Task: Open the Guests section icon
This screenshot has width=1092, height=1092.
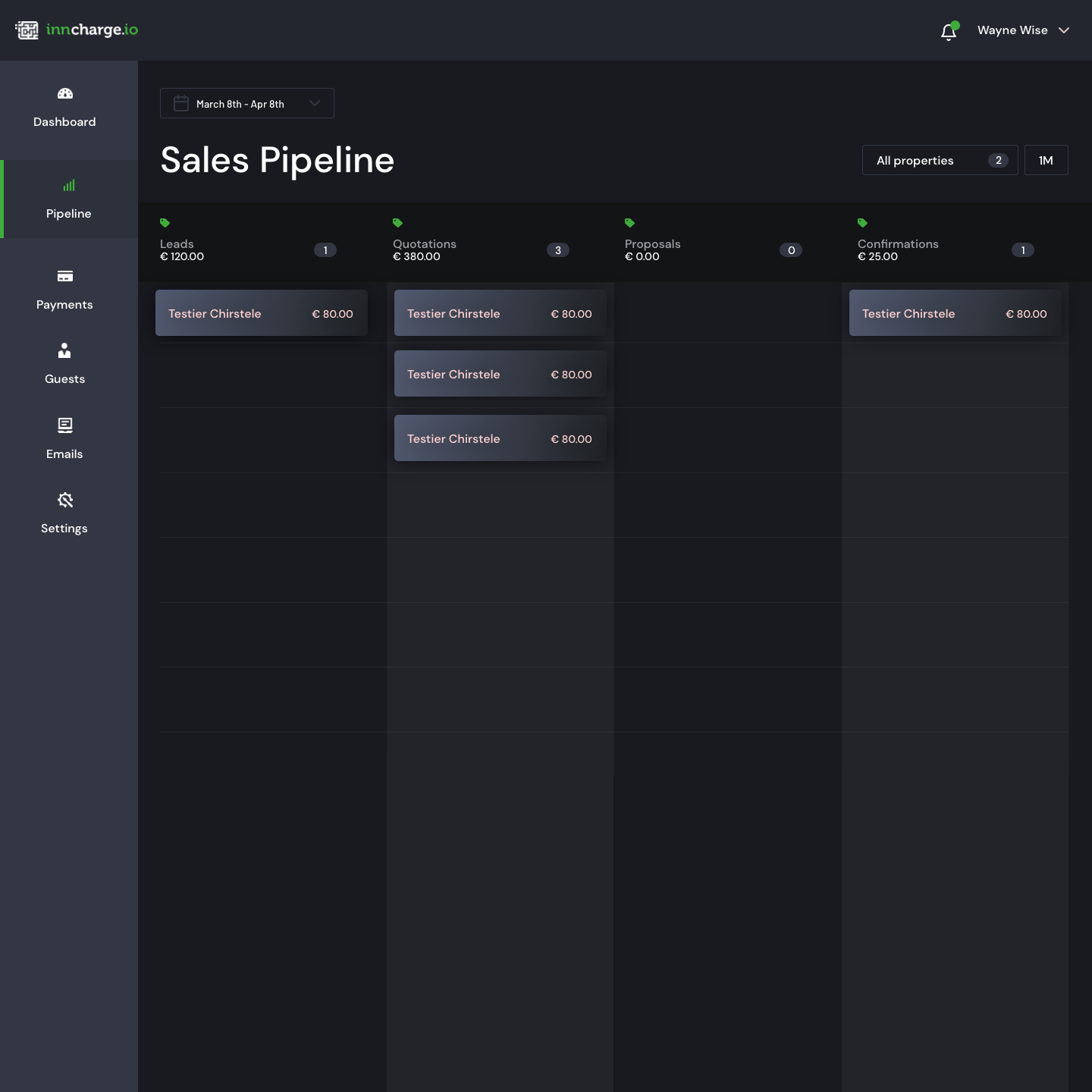Action: click(x=65, y=351)
